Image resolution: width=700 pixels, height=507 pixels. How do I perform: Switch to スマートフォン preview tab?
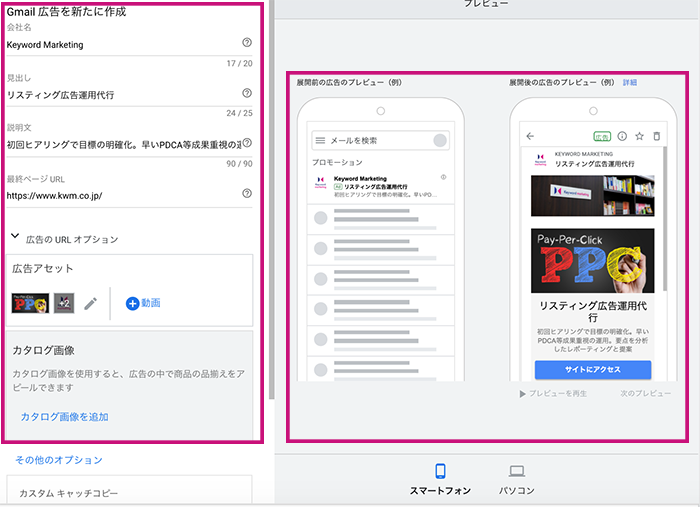click(x=440, y=479)
